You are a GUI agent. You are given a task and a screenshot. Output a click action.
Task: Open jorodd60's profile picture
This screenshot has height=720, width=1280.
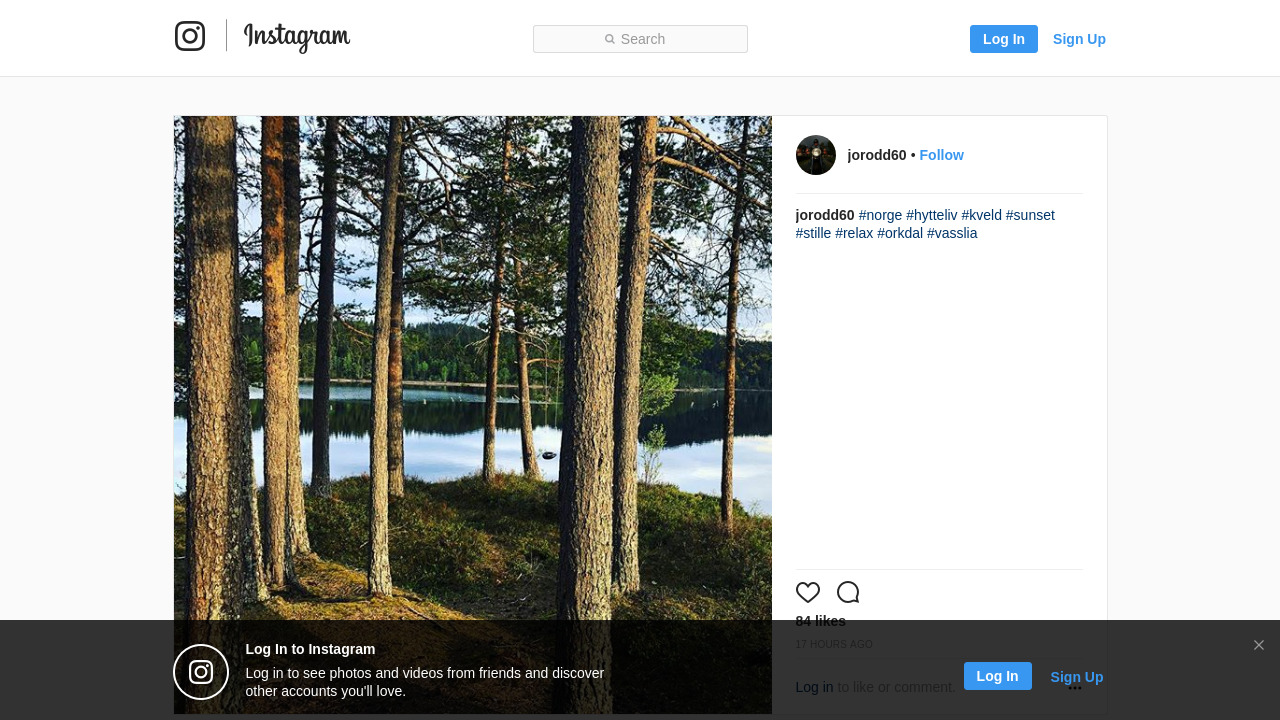pos(816,155)
